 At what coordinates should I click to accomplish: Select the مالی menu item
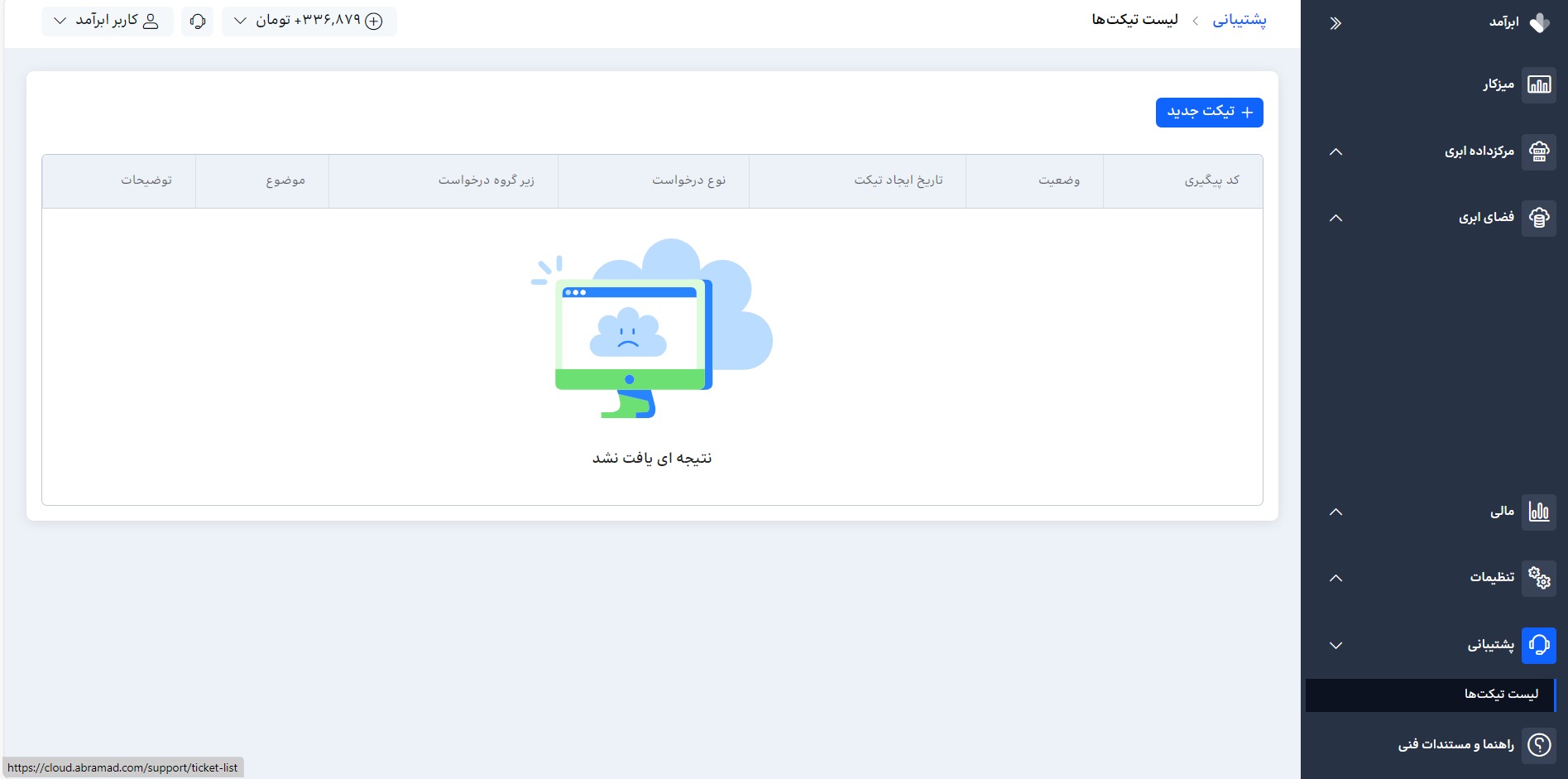(1502, 512)
